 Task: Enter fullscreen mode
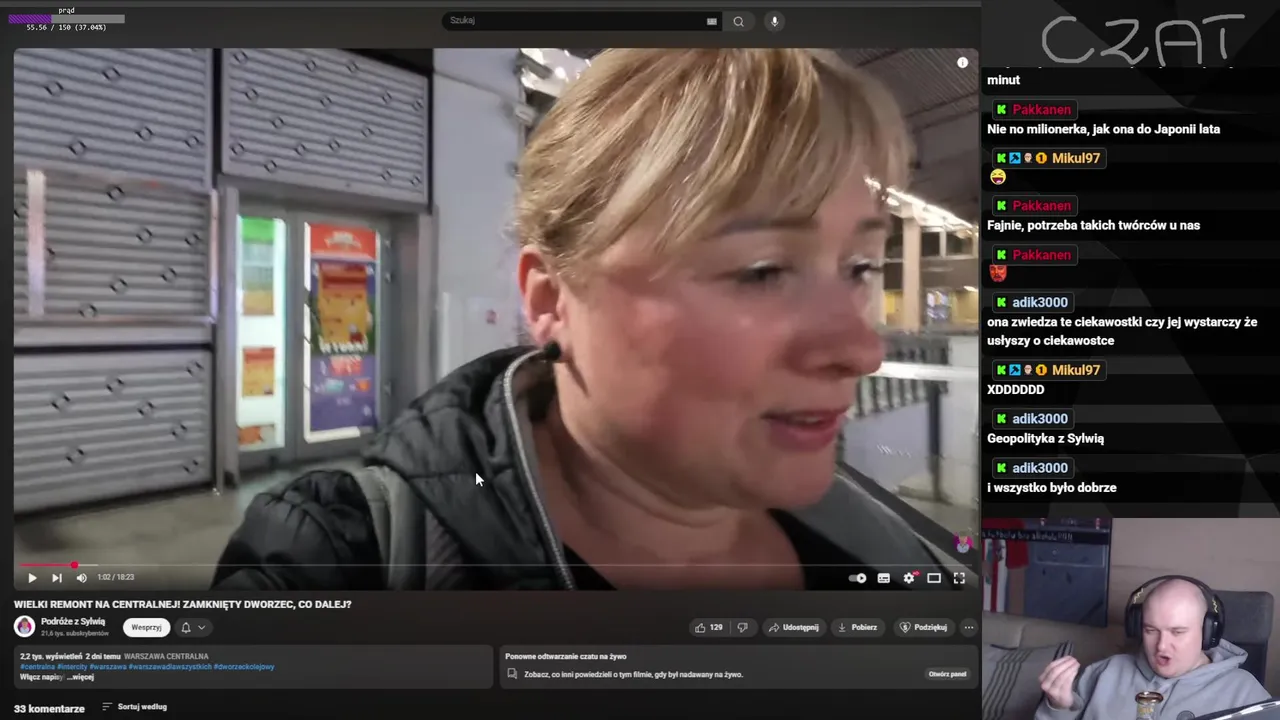(959, 578)
